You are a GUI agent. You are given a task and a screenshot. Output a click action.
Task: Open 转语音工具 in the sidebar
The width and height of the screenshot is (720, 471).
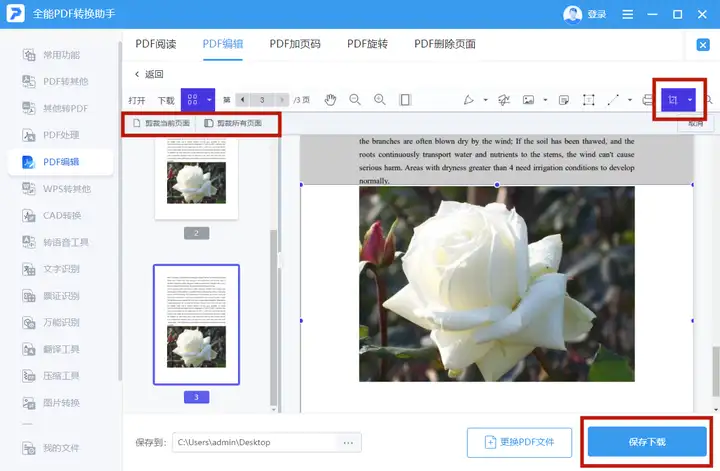coord(61,242)
